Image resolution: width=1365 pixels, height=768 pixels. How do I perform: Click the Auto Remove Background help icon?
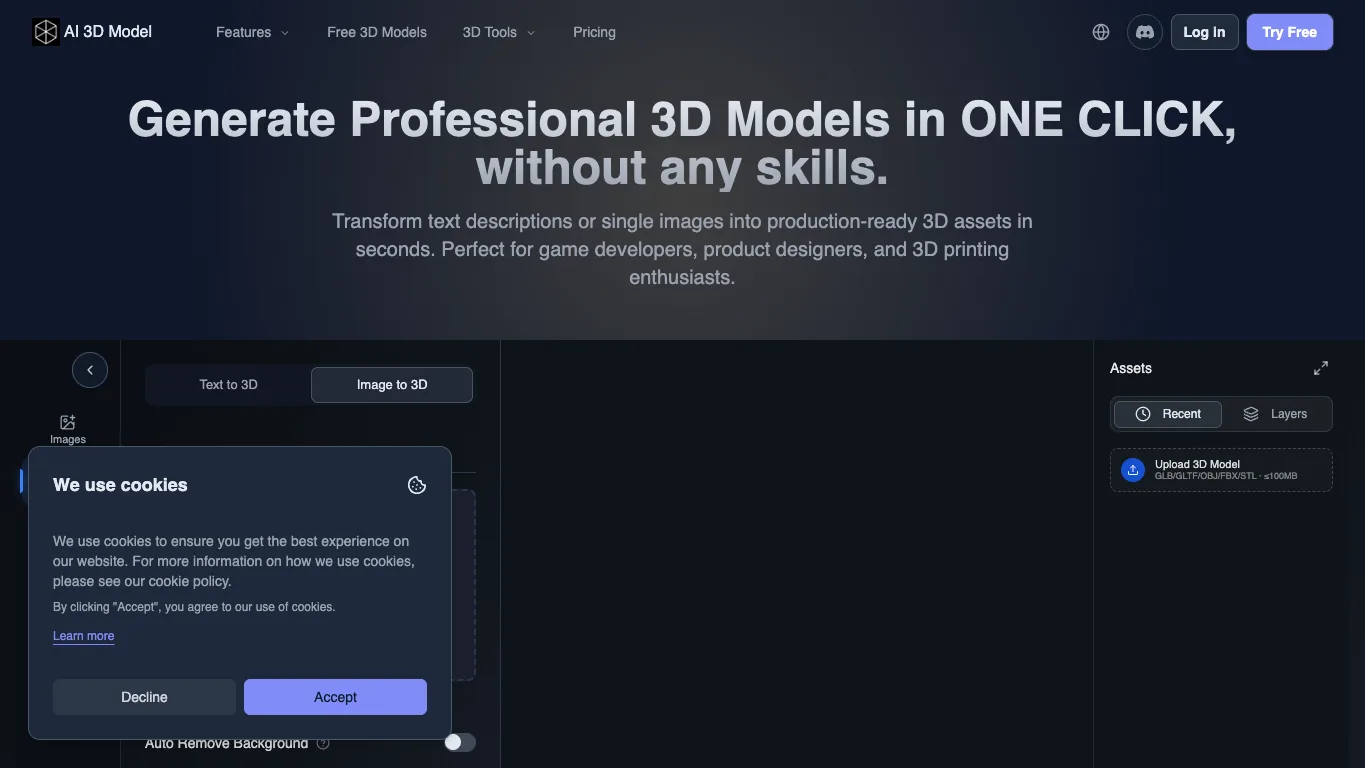[323, 743]
